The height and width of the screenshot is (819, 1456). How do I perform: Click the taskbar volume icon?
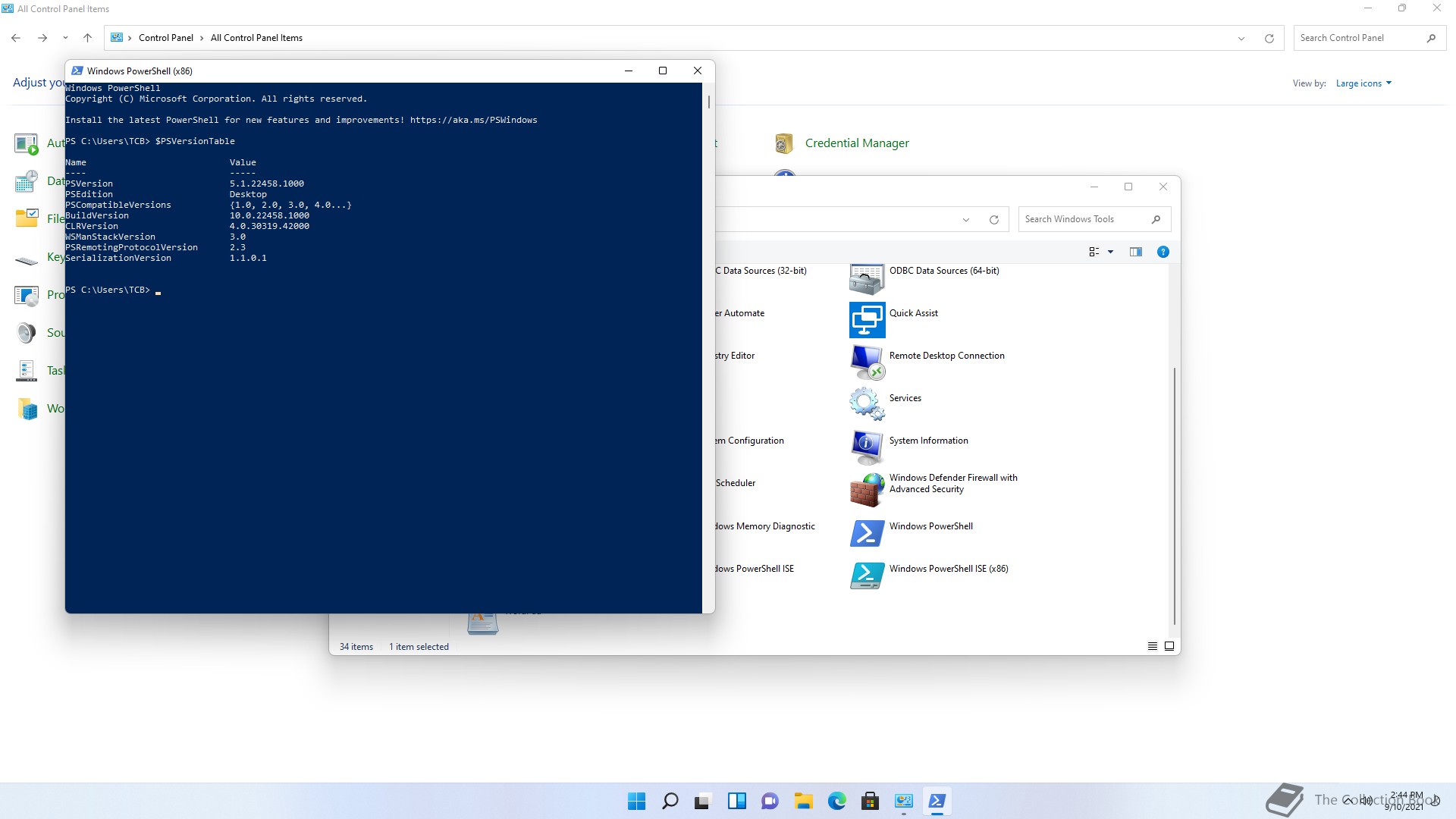(1367, 801)
